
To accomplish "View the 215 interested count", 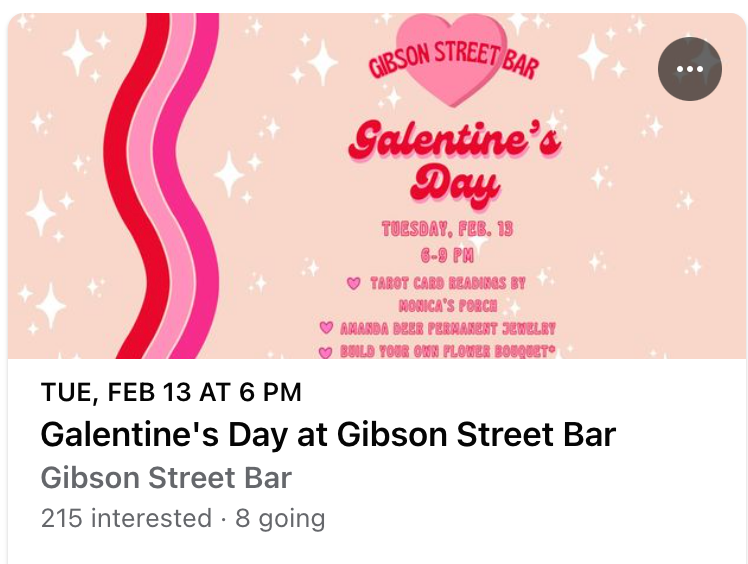I will click(126, 518).
